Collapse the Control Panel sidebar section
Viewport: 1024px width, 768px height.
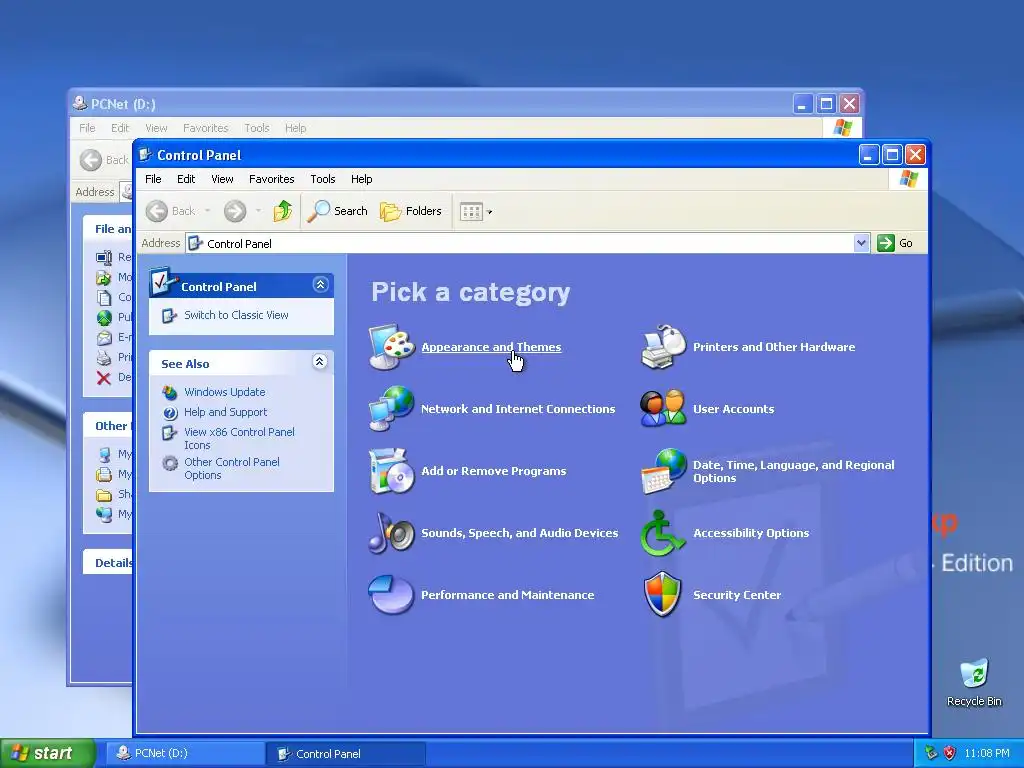(x=320, y=285)
